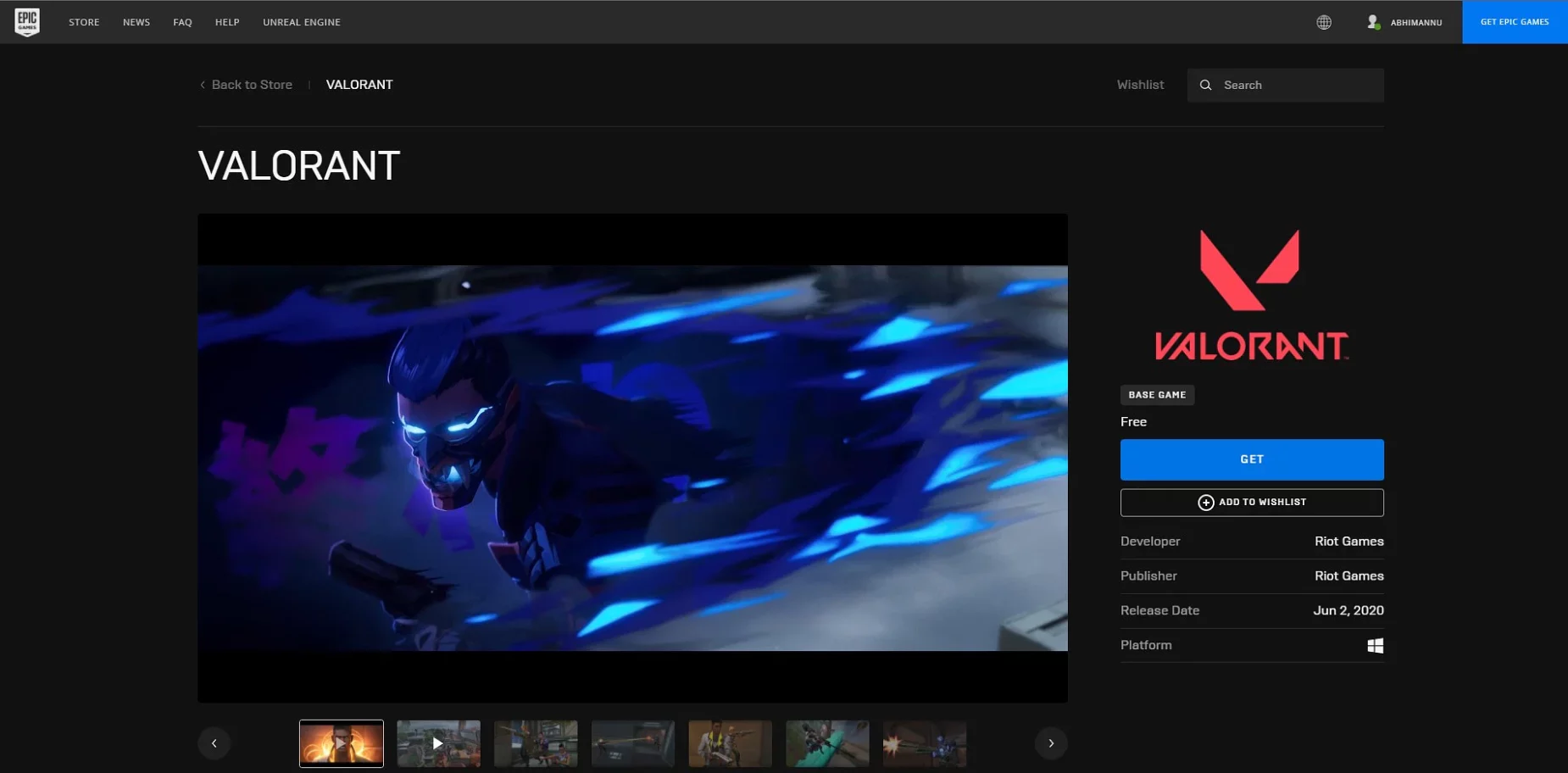
Task: Select the third screenshot thumbnail
Action: (536, 743)
